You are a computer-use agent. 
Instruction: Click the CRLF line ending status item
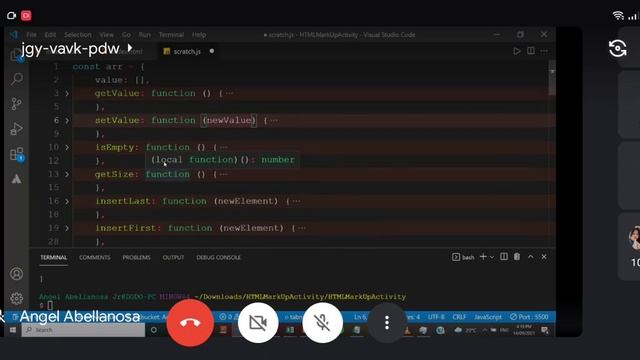coord(459,317)
